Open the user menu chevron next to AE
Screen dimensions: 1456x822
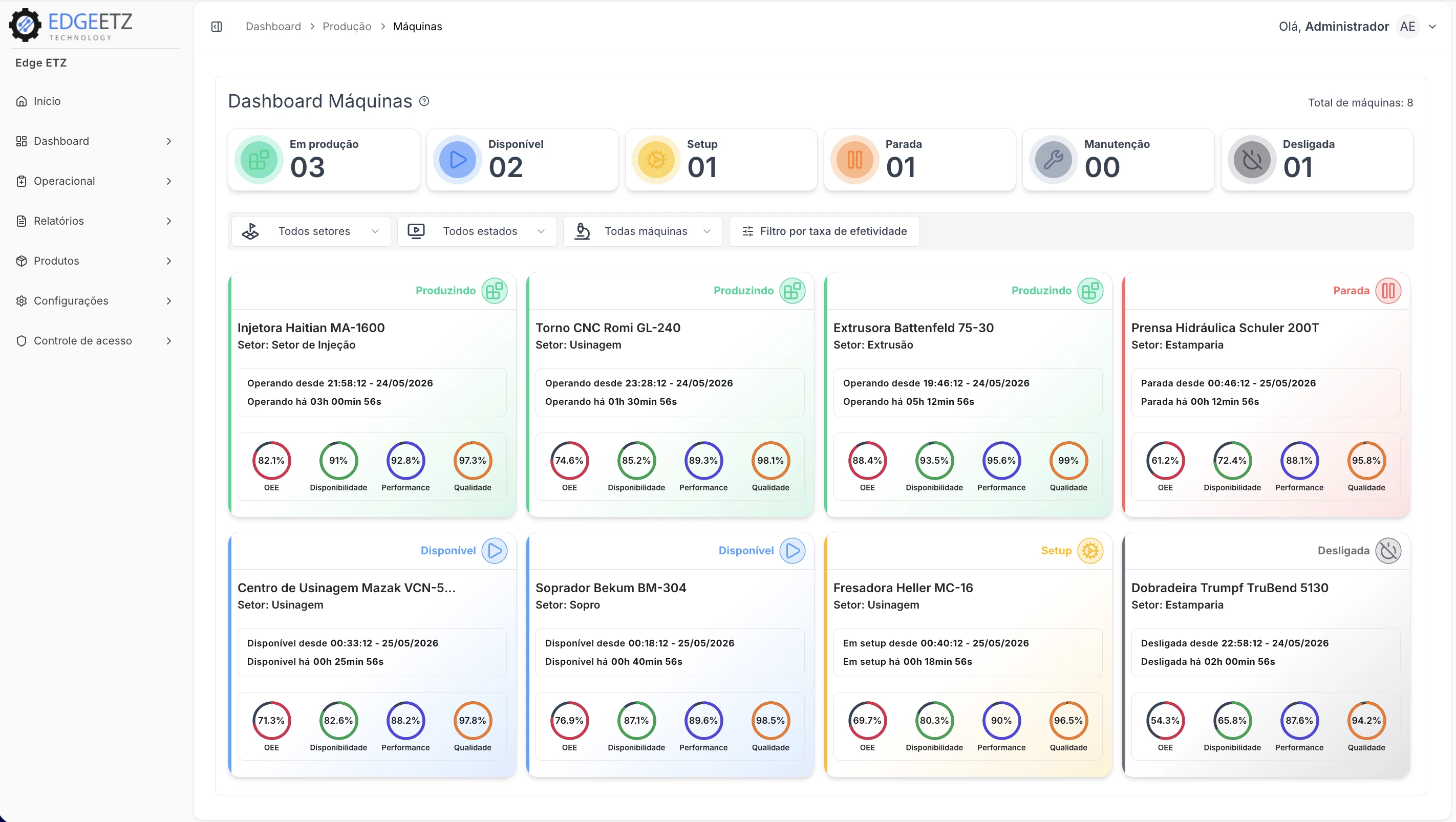coord(1432,27)
